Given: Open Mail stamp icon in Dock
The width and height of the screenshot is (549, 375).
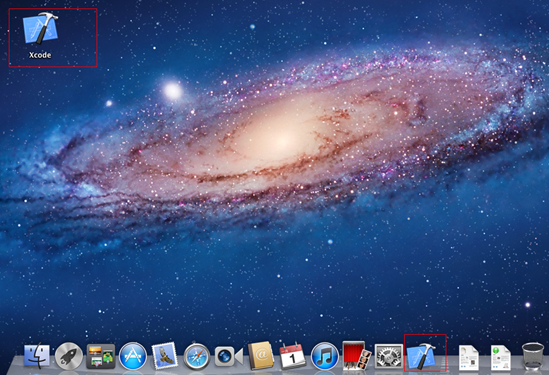Looking at the screenshot, I should 165,356.
